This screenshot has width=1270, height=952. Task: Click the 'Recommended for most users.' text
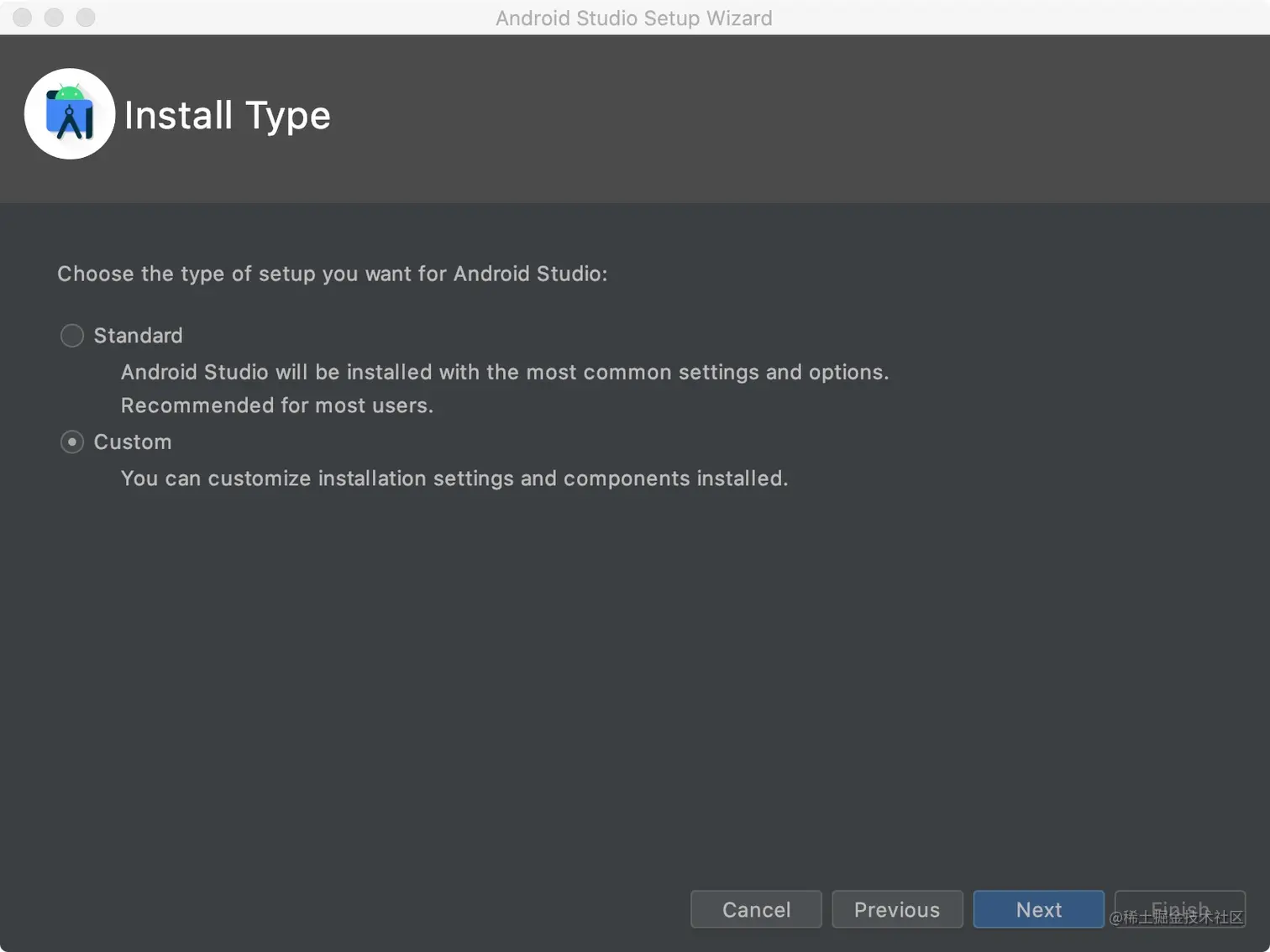(277, 405)
